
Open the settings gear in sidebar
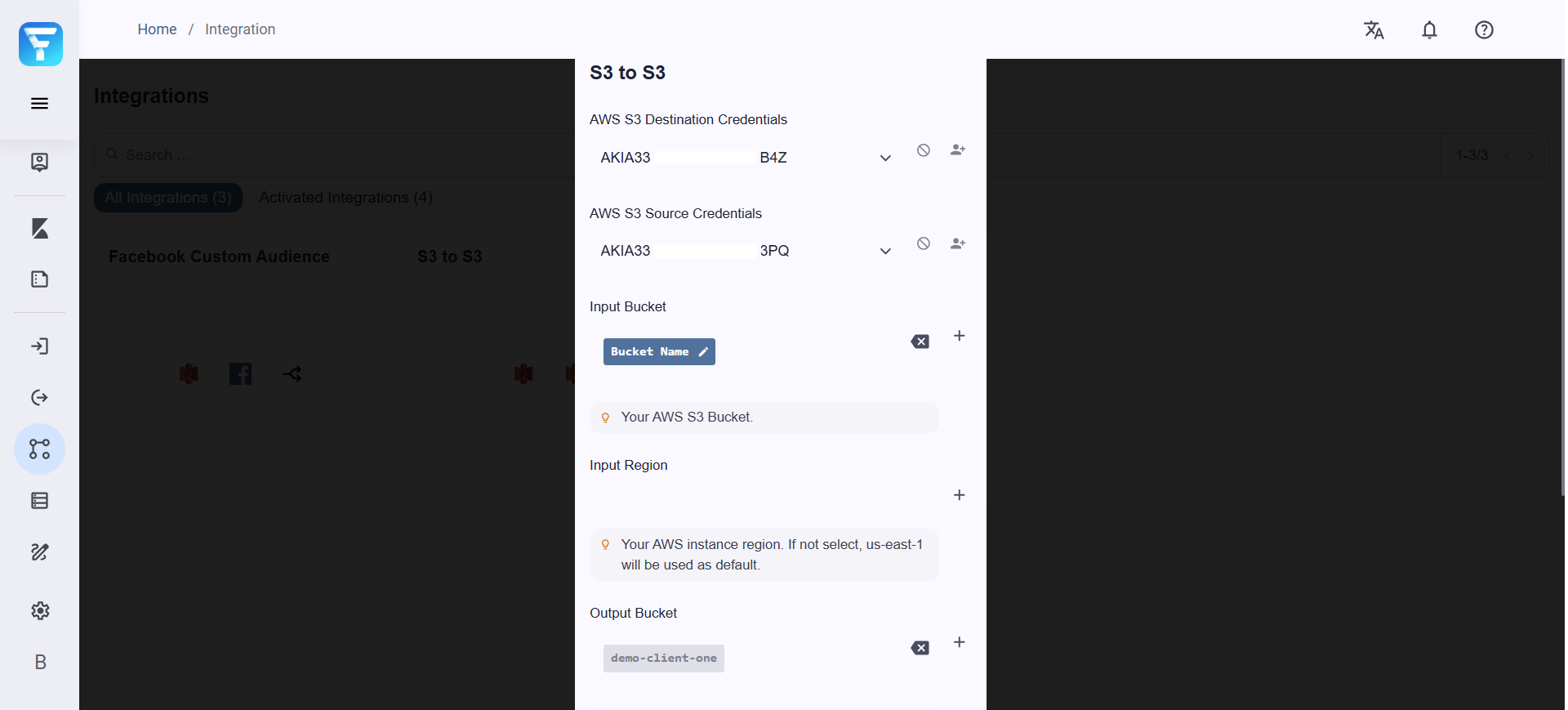[39, 611]
